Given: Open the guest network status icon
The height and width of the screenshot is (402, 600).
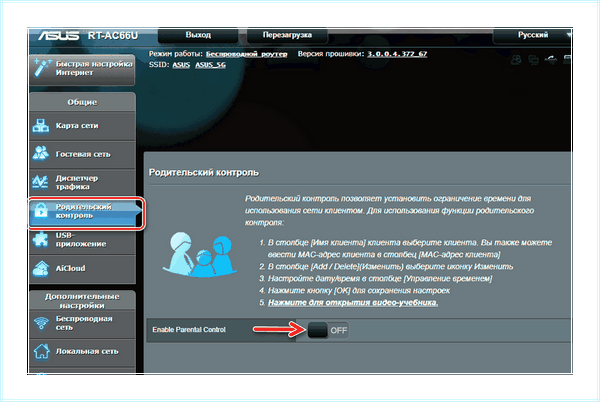Looking at the screenshot, I should 517,59.
